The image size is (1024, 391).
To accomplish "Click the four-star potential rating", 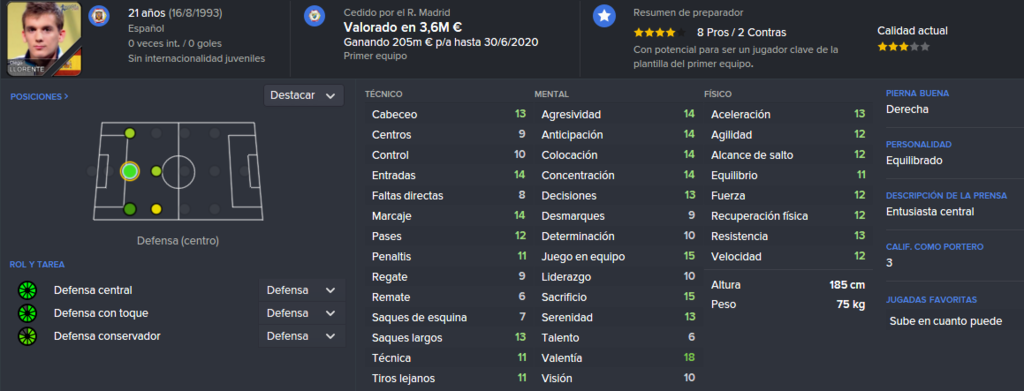I will (660, 32).
